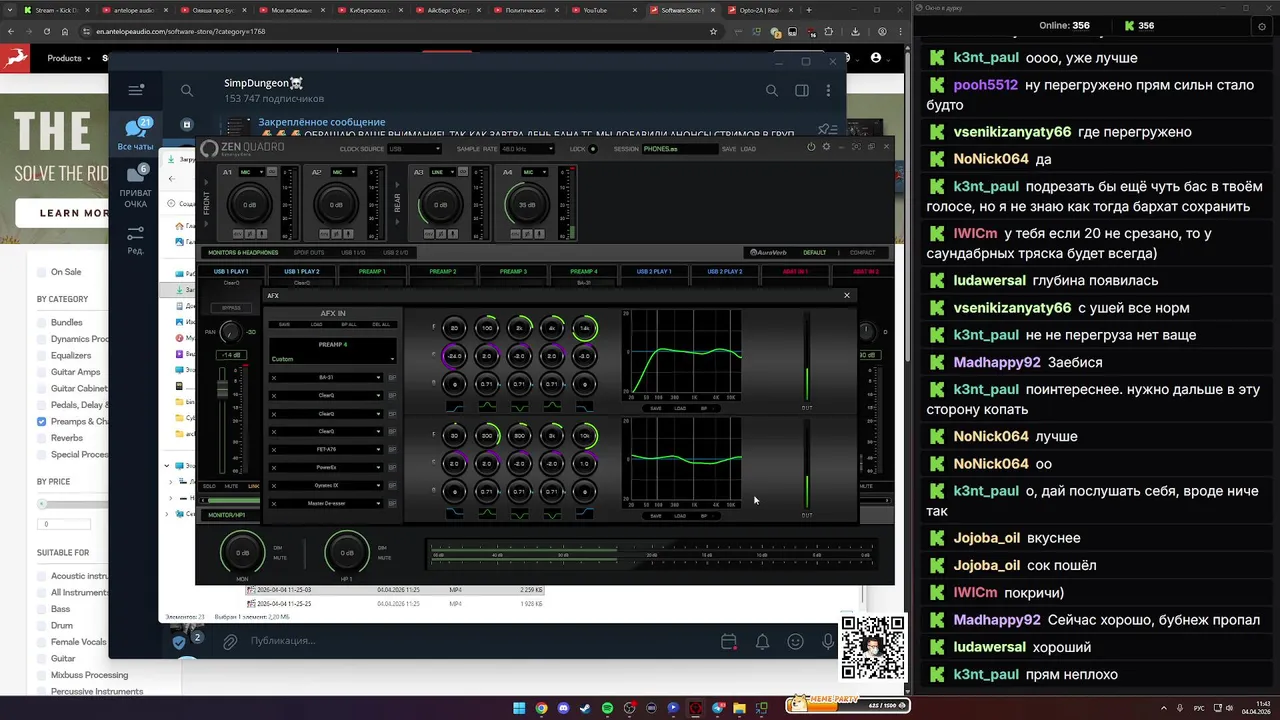The image size is (1280, 720).
Task: Open the Clock Source USB dropdown
Action: point(414,149)
